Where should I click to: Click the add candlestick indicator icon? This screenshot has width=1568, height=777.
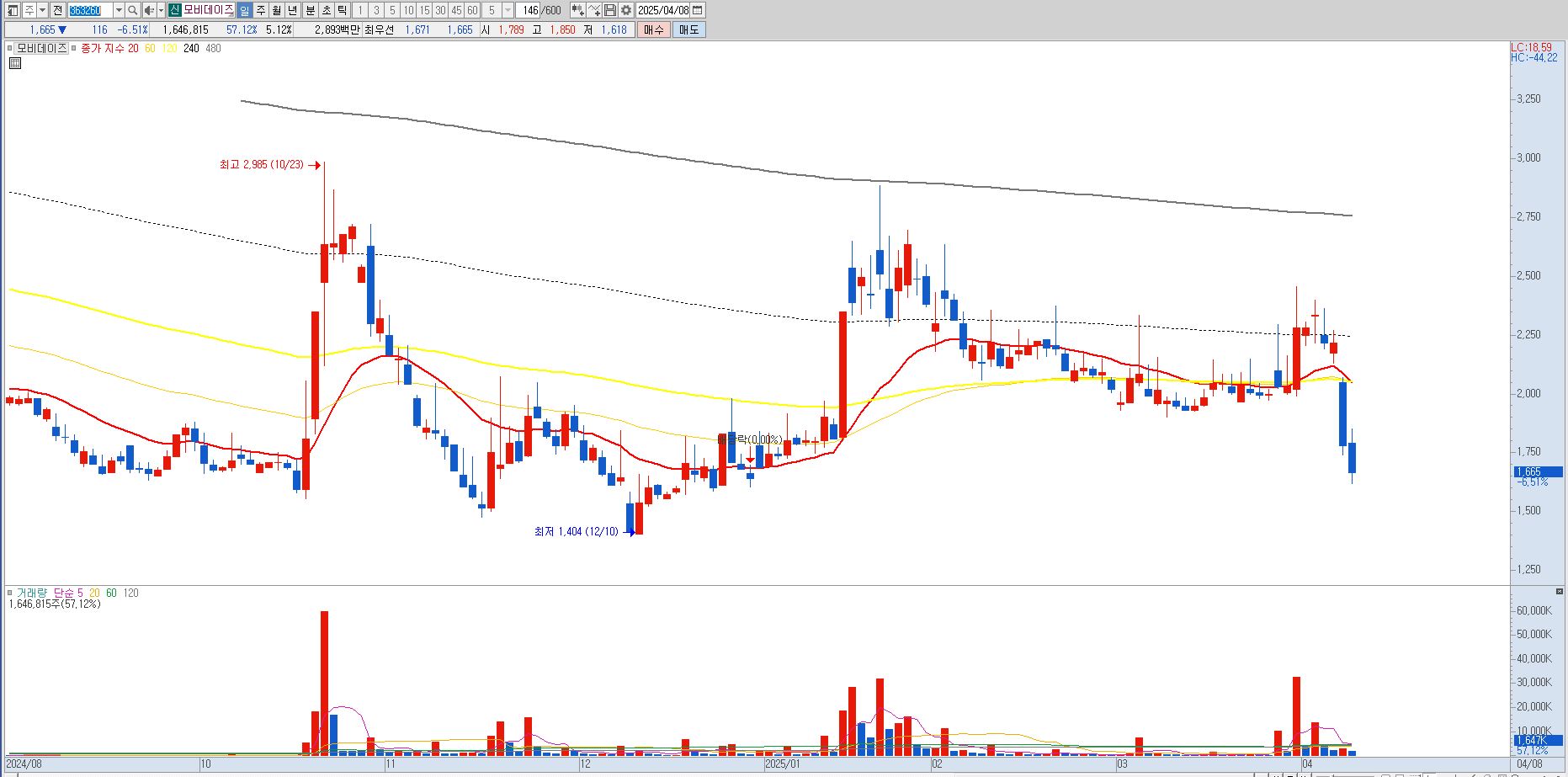coord(577,10)
